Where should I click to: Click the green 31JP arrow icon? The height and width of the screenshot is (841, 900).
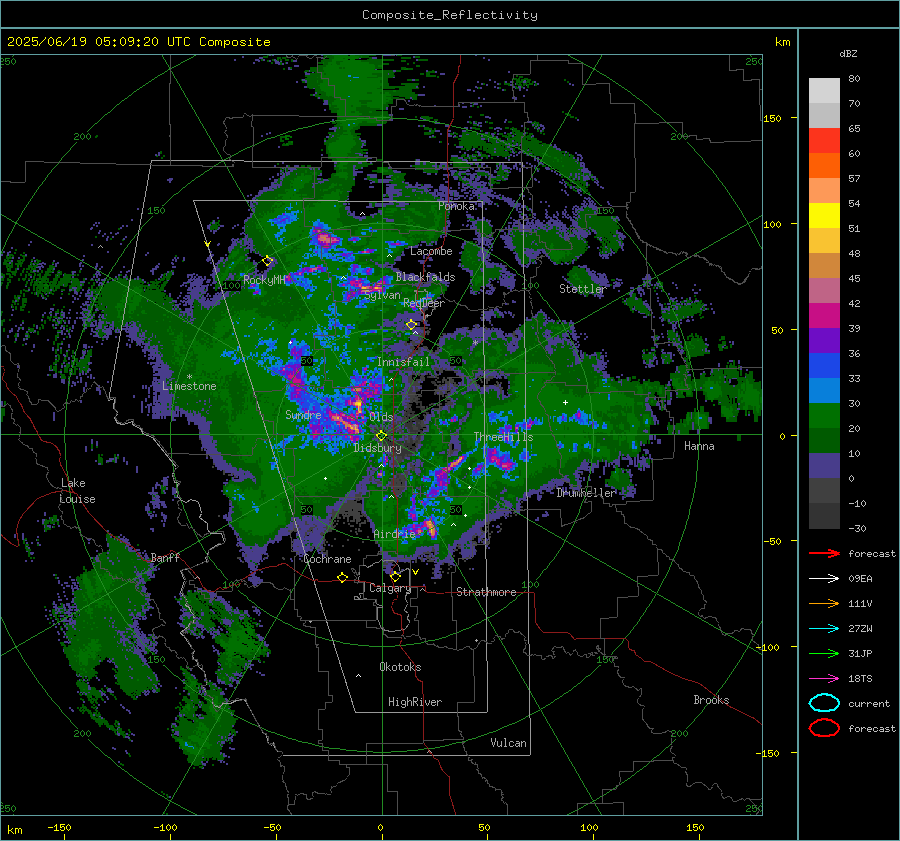(824, 653)
